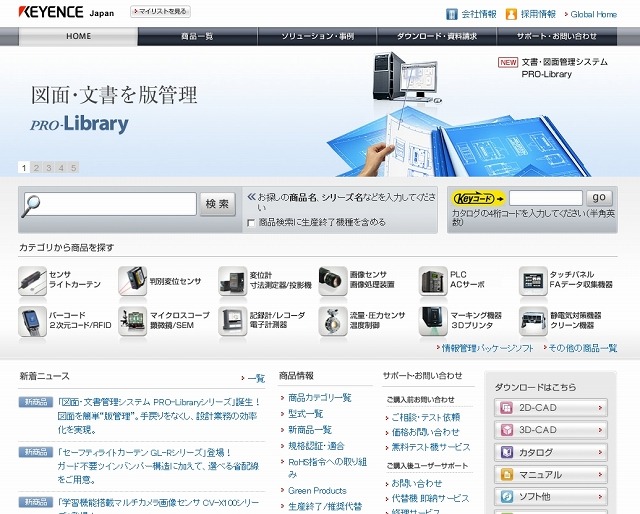The image size is (640, 514).
Task: Click the magnifying glass search icon
Action: [32, 205]
